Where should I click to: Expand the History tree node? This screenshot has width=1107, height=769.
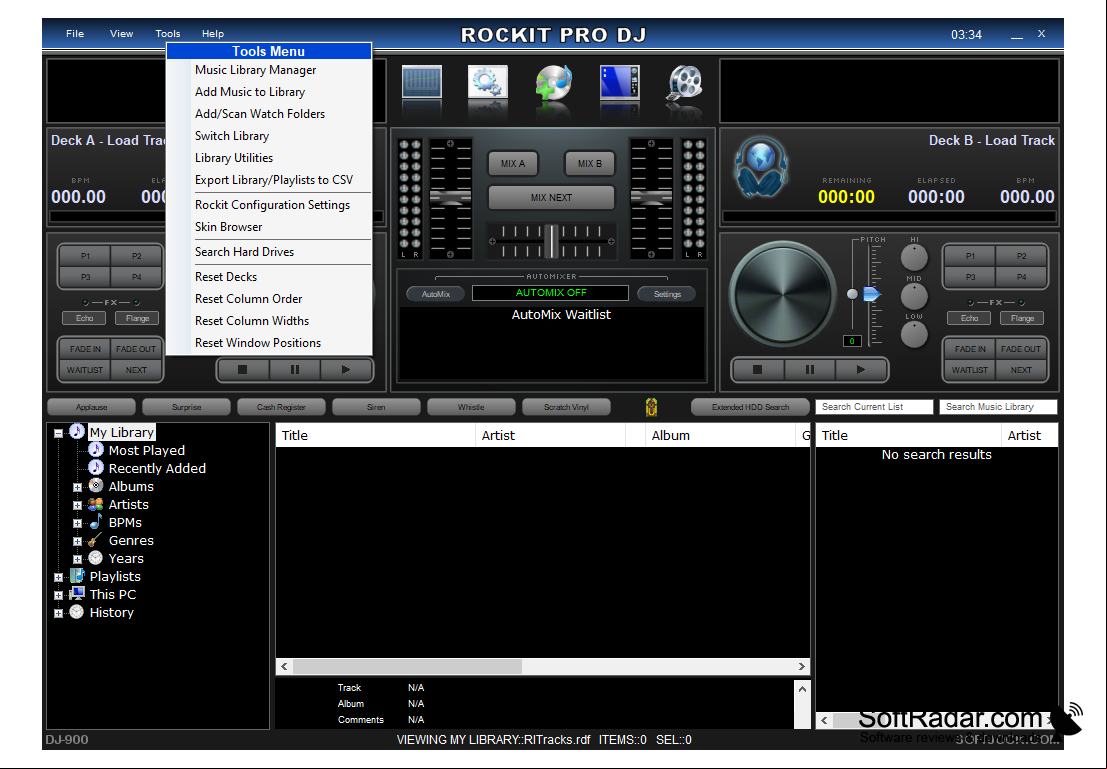pyautogui.click(x=59, y=614)
